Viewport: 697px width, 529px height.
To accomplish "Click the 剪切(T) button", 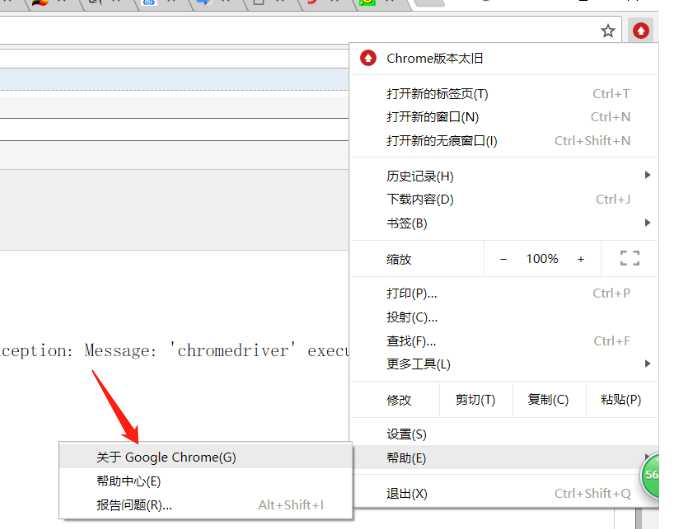I will coord(475,400).
